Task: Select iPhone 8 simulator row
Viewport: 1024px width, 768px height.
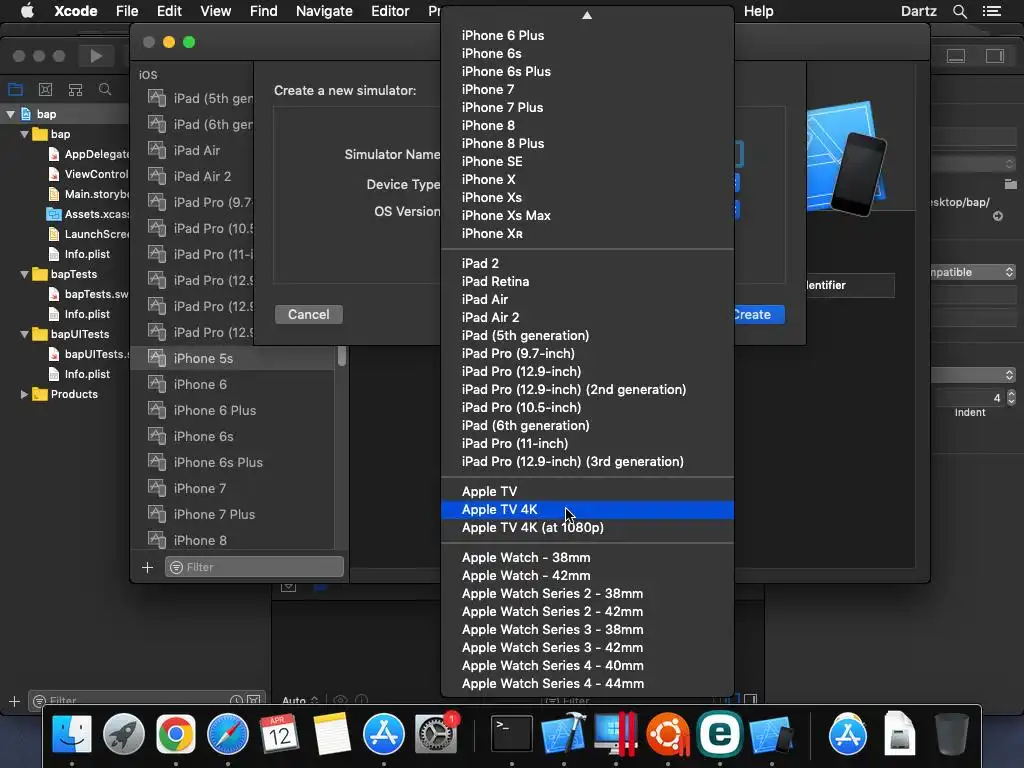Action: (234, 540)
